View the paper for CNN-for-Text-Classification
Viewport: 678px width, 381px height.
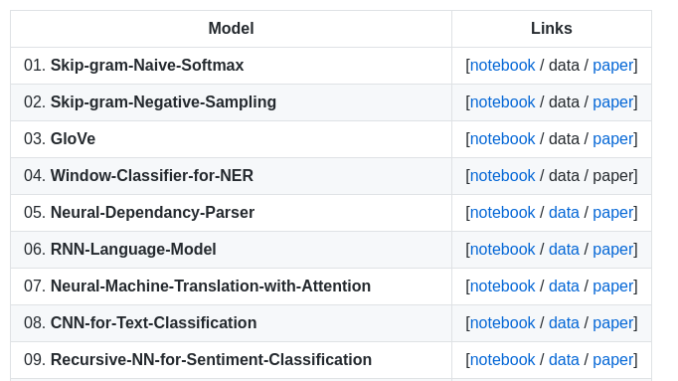(613, 323)
